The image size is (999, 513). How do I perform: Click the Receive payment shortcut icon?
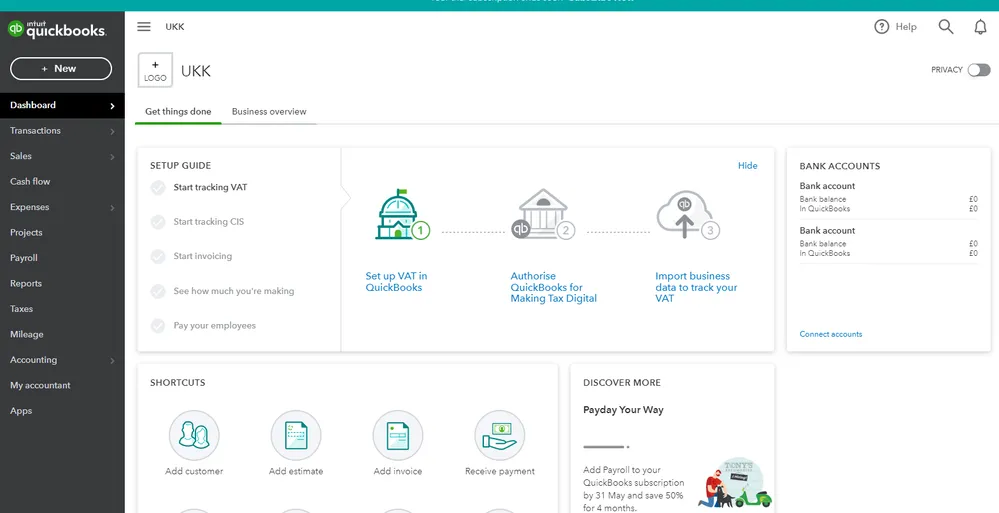[499, 436]
